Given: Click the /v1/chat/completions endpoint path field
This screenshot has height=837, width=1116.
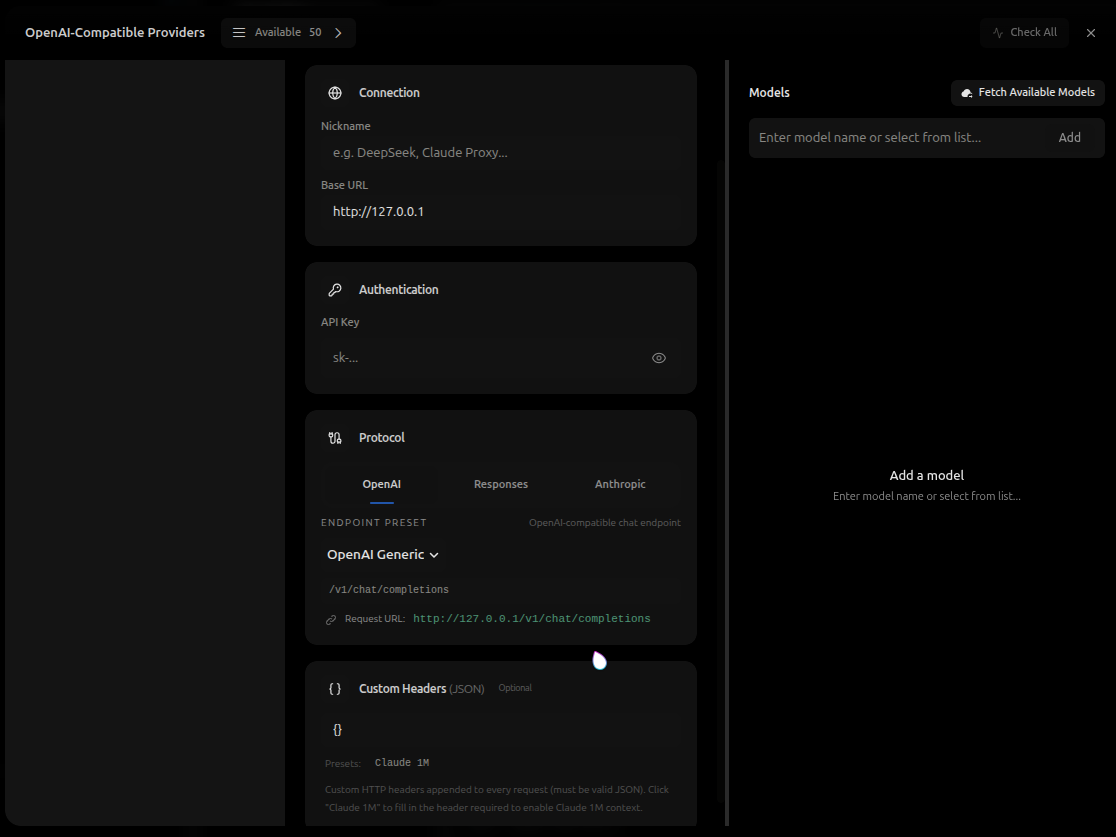Looking at the screenshot, I should (500, 589).
